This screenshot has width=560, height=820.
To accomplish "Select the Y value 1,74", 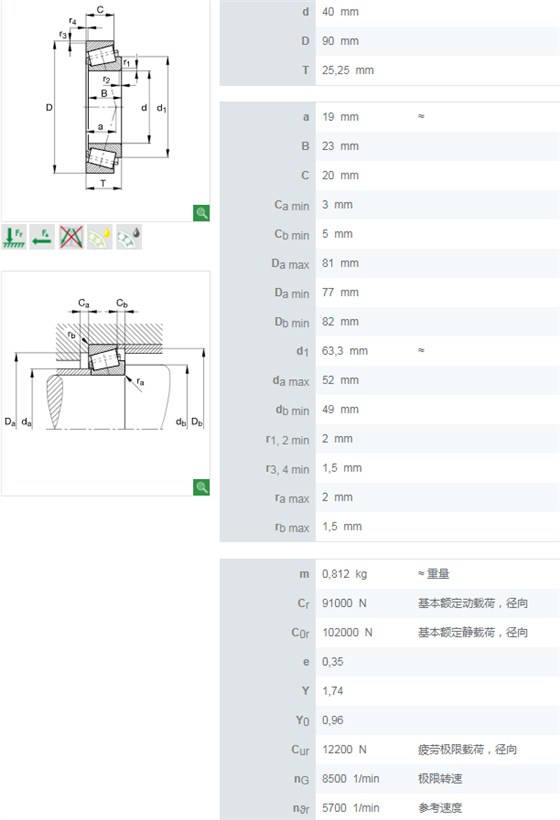I will (x=333, y=691).
